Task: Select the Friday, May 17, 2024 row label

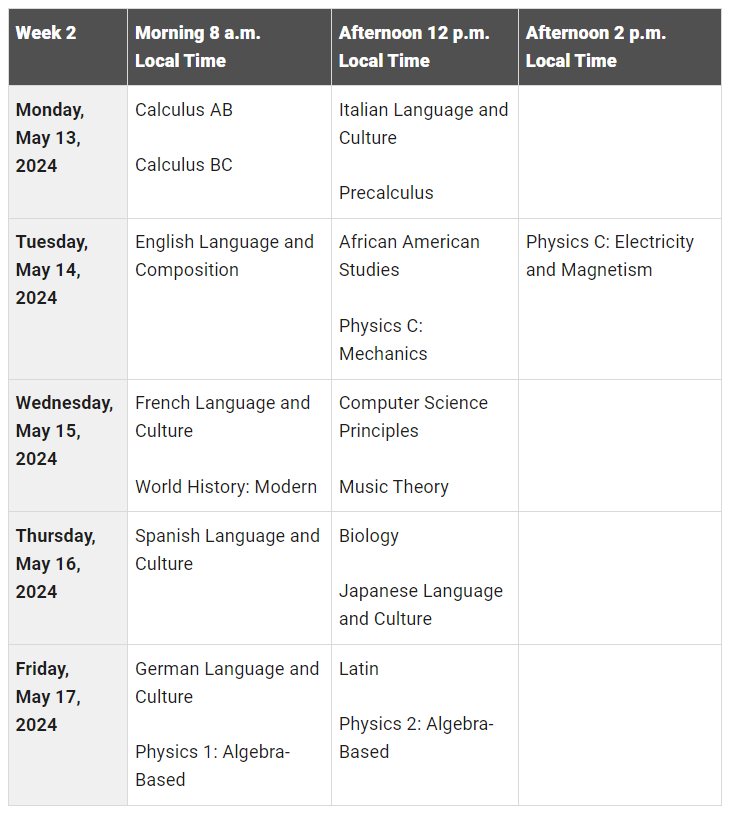Action: [x=48, y=697]
